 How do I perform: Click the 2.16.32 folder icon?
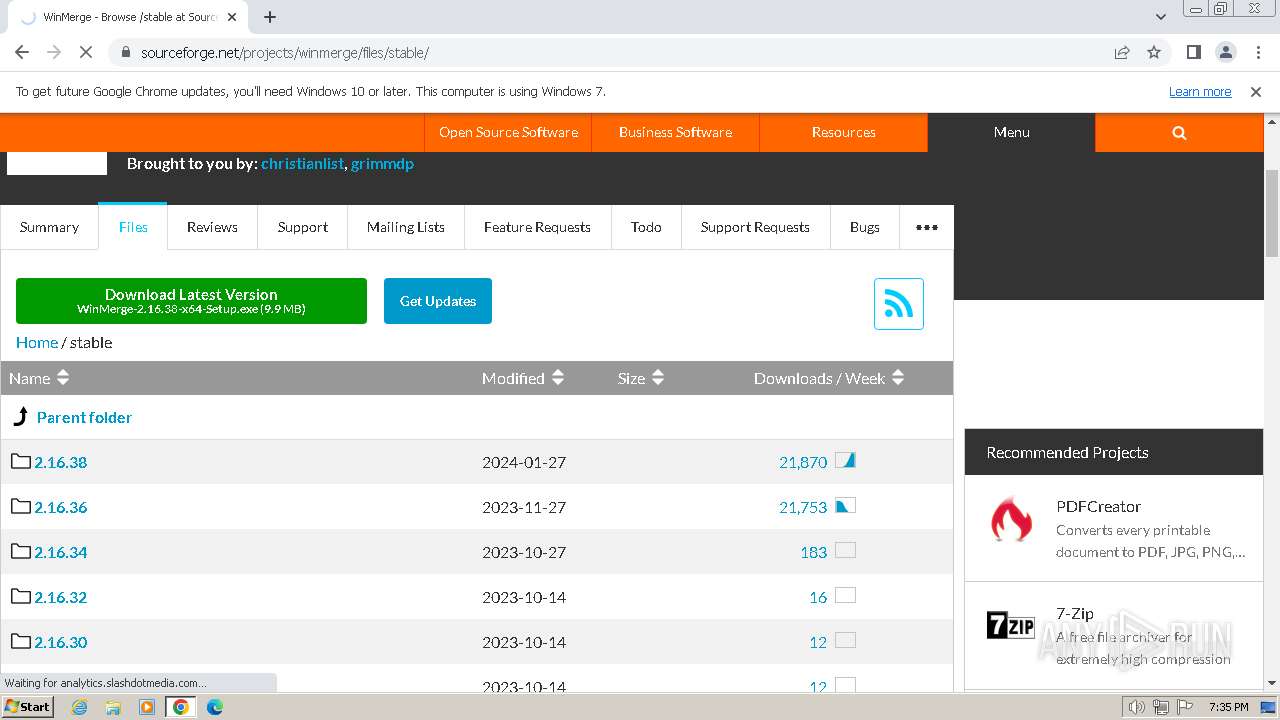pyautogui.click(x=21, y=596)
